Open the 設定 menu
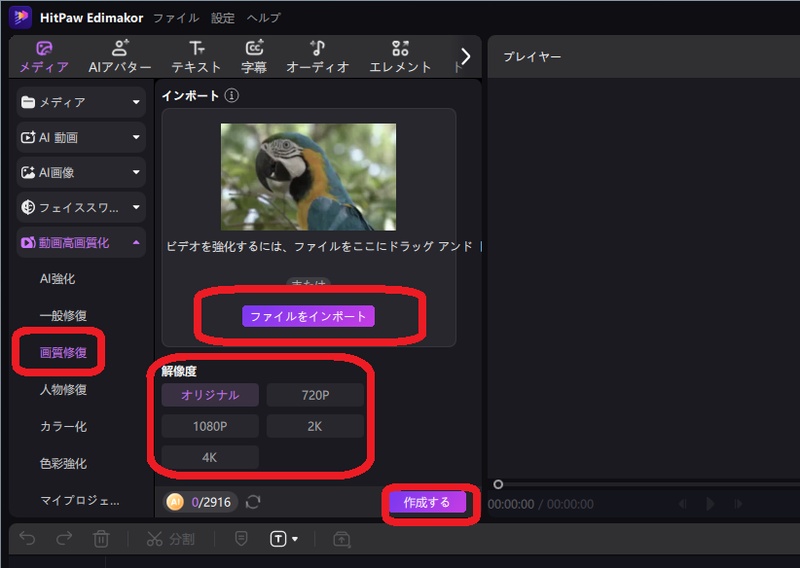 tap(223, 18)
